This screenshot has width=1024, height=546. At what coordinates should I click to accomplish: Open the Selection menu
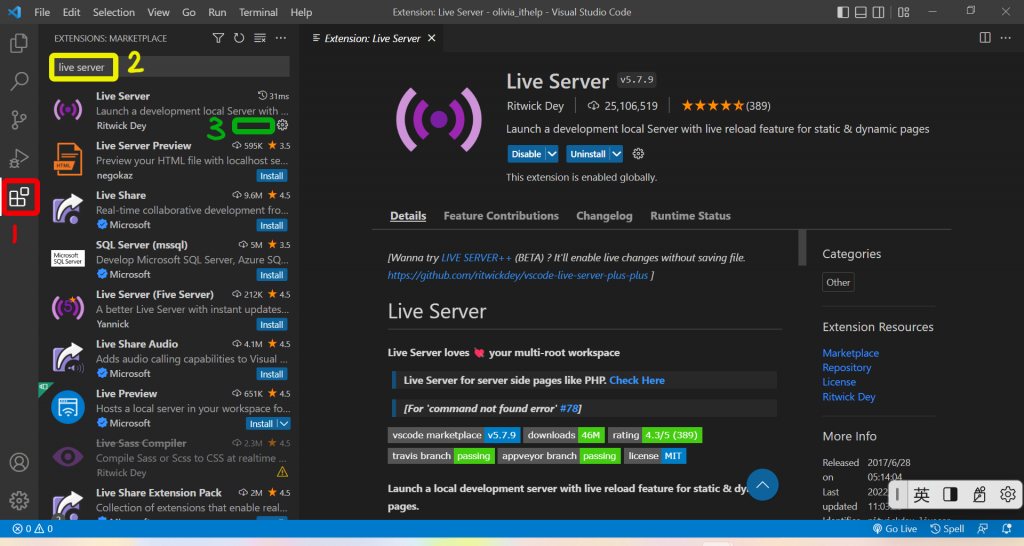point(114,12)
